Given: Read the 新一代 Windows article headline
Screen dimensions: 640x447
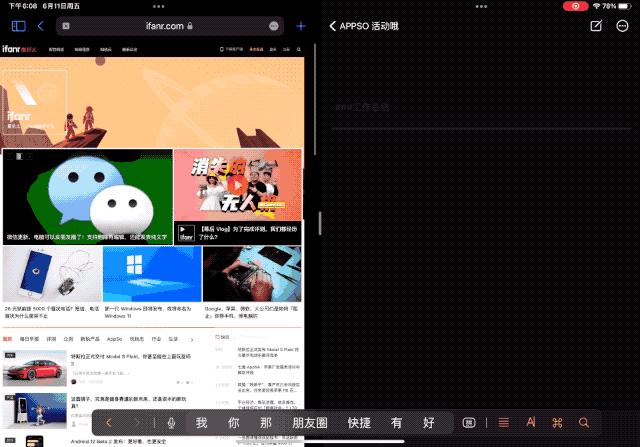Looking at the screenshot, I should point(148,312).
